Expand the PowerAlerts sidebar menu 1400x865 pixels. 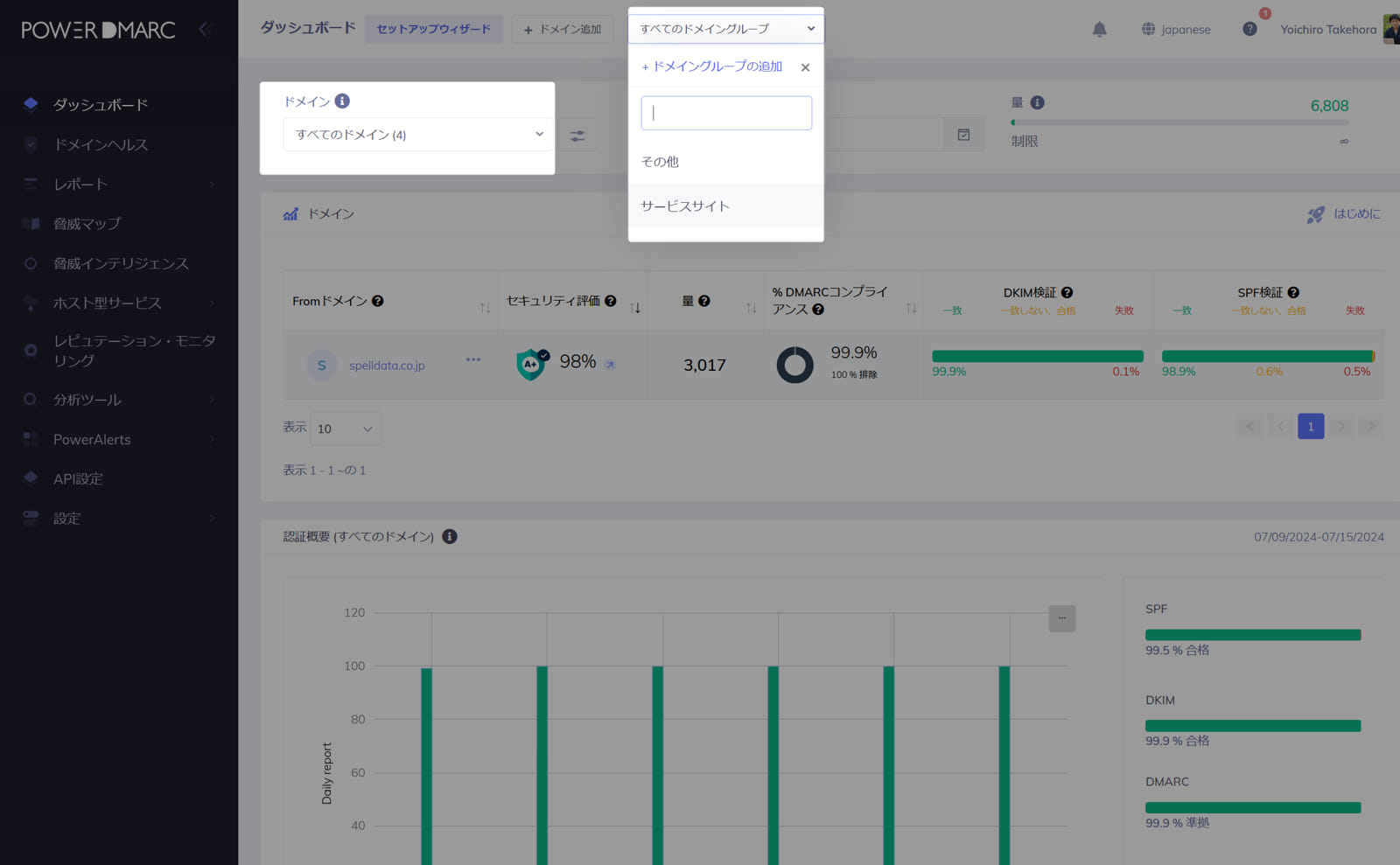point(119,439)
